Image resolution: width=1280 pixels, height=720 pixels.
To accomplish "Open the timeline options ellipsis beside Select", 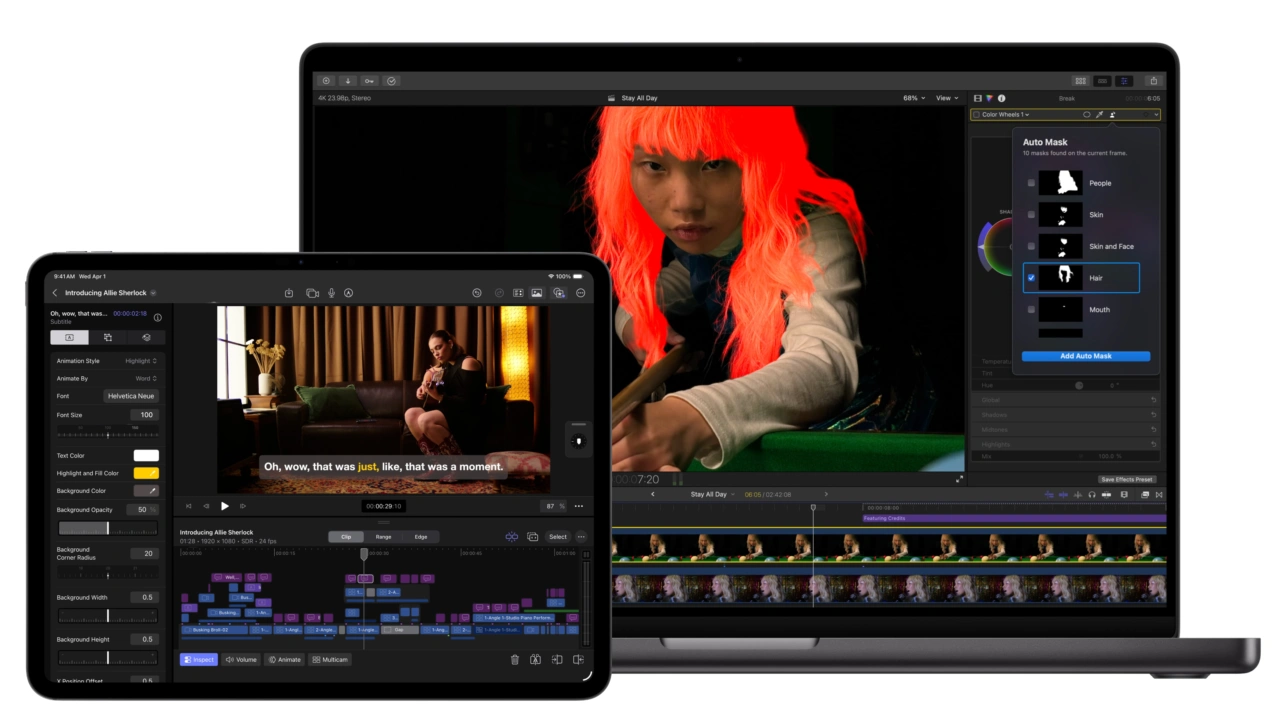I will click(580, 537).
